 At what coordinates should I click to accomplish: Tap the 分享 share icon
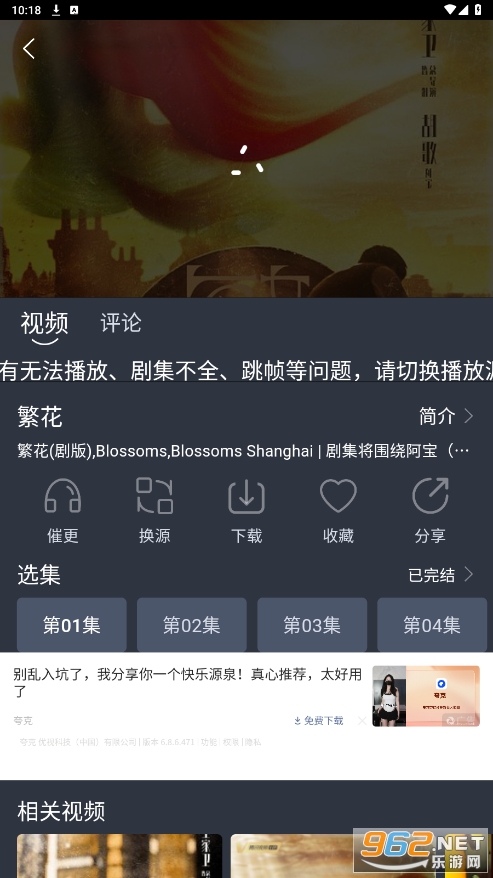coord(430,496)
